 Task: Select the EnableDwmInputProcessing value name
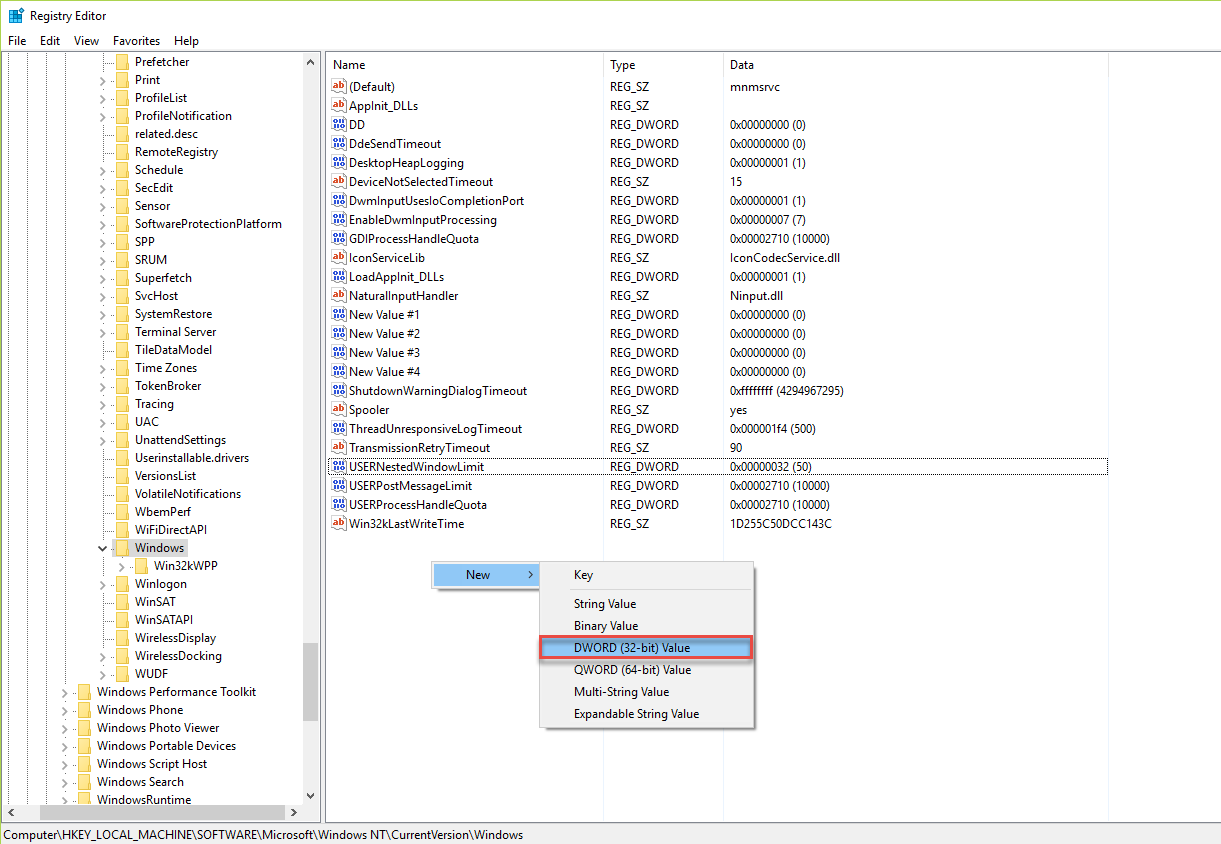(423, 220)
